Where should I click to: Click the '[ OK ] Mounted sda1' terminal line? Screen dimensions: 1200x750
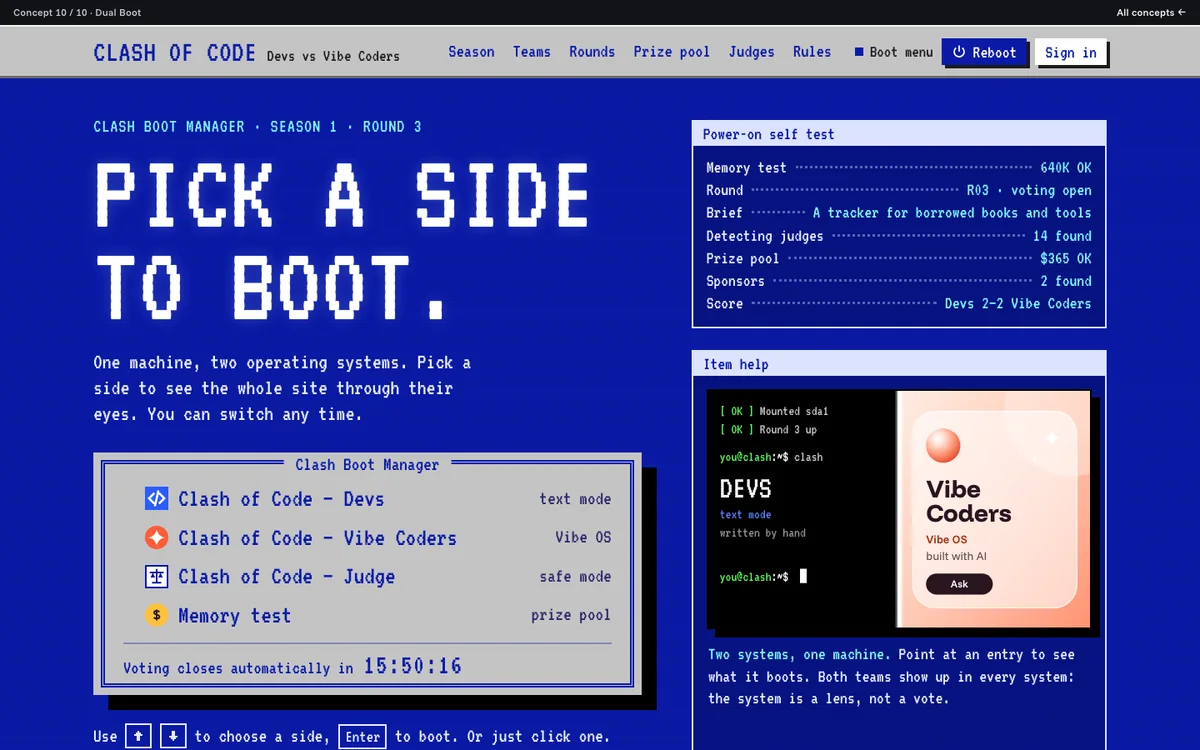[774, 411]
